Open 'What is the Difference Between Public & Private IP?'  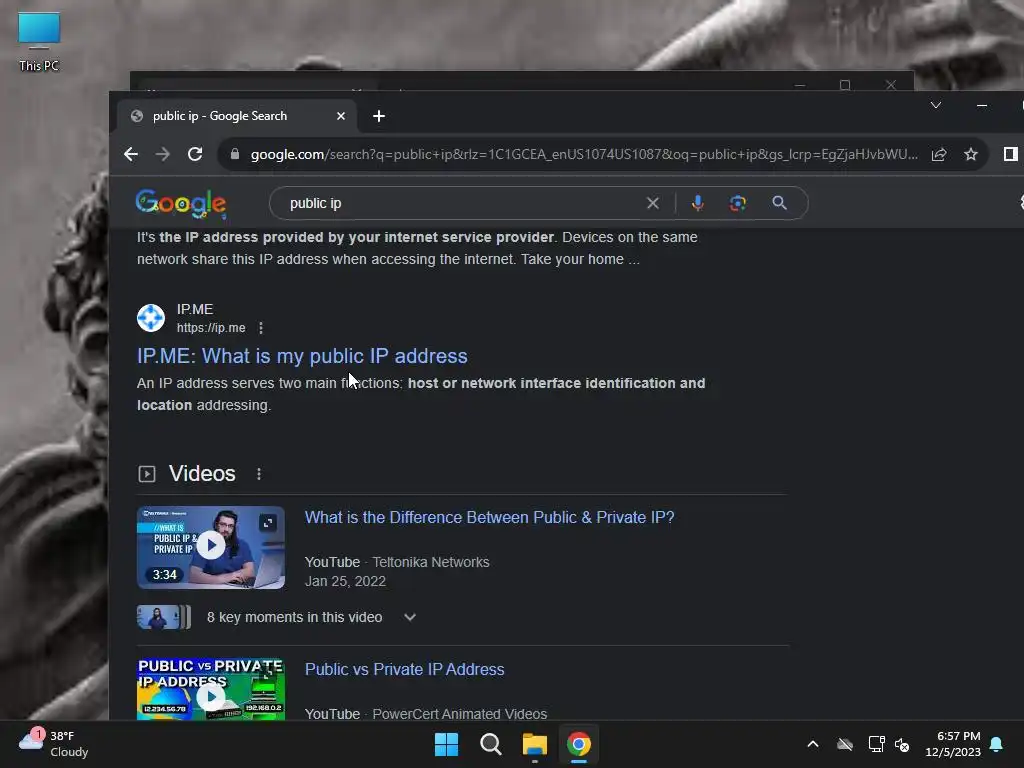[489, 517]
